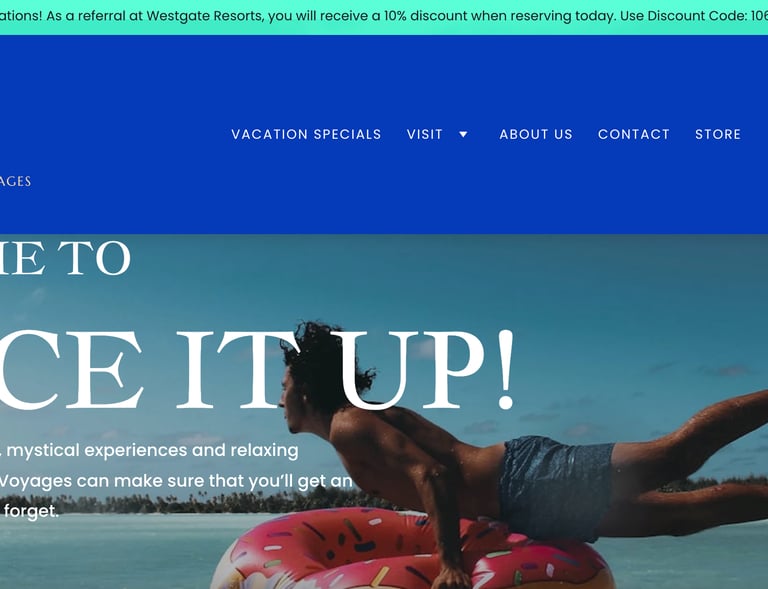Click the large 'IT UP!' headline
The width and height of the screenshot is (768, 589).
tap(345, 371)
